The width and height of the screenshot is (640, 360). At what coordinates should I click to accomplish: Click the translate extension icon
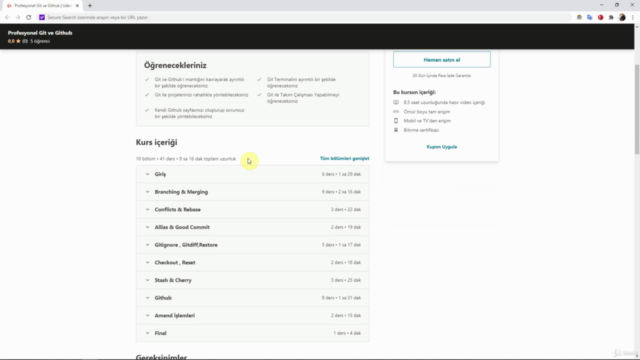tap(590, 18)
